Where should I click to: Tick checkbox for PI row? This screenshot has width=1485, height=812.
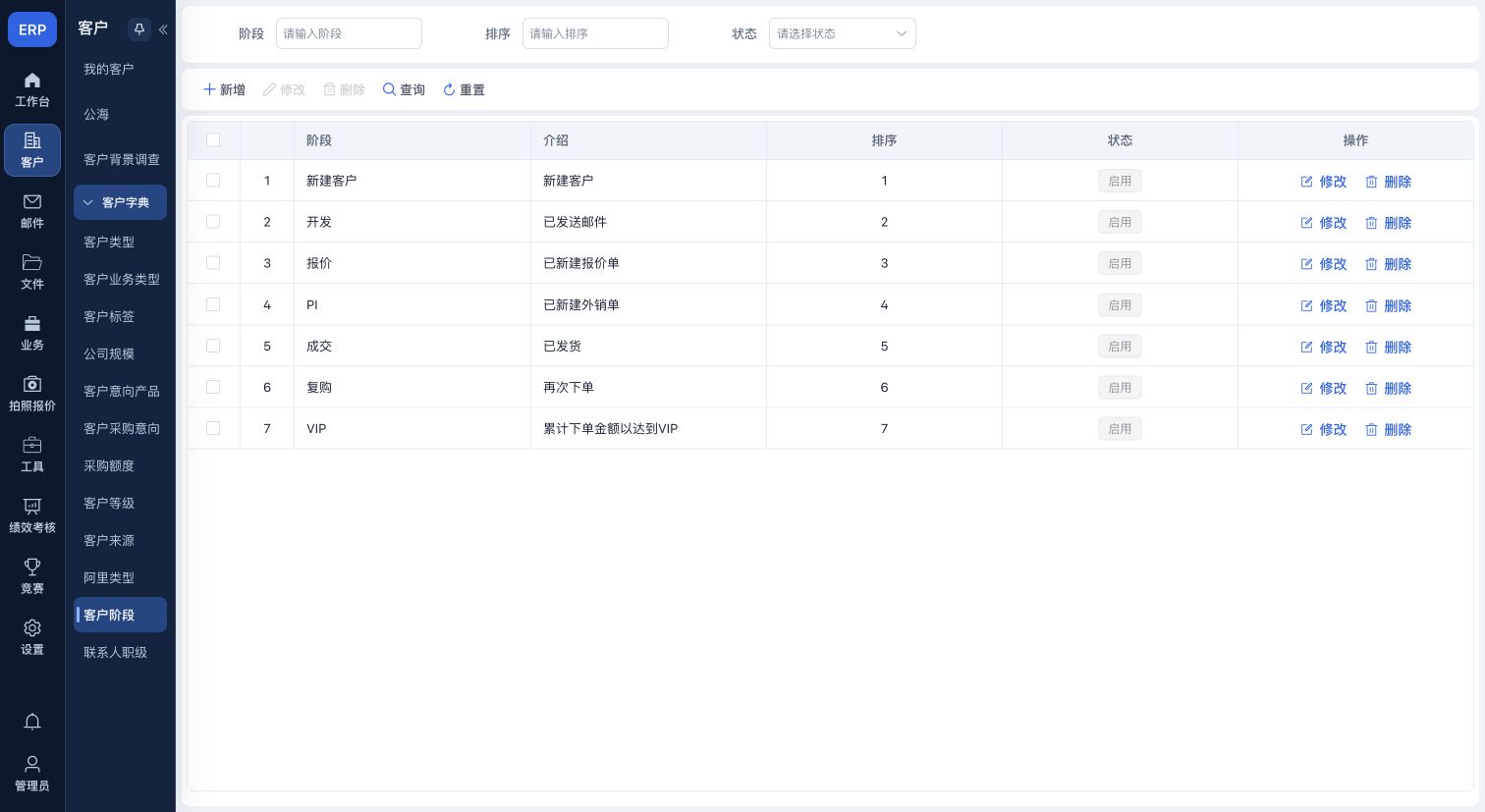pyautogui.click(x=213, y=304)
